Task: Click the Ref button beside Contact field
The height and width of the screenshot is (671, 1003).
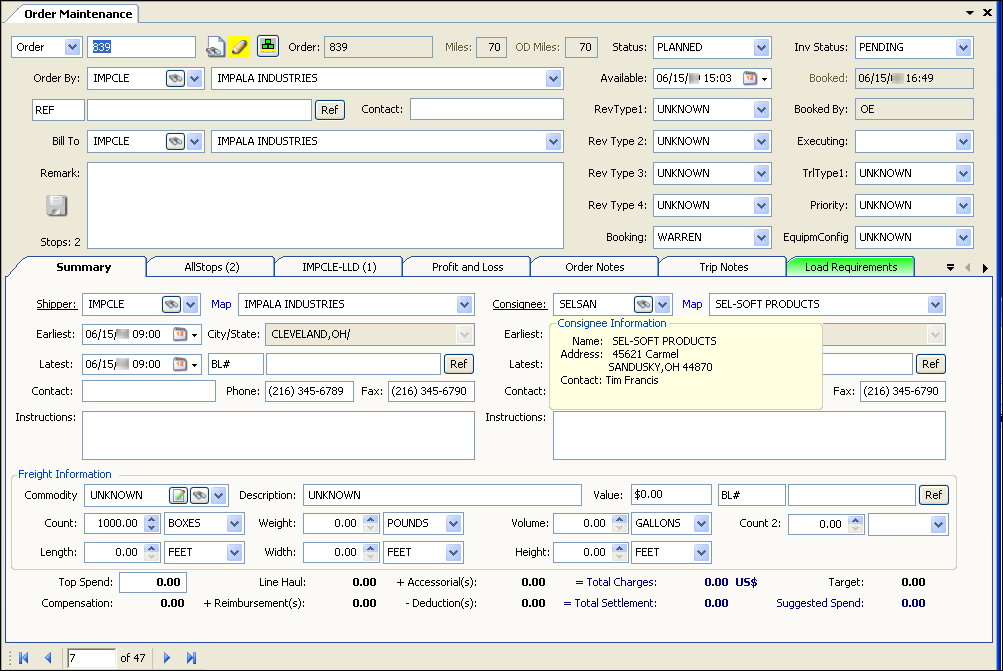Action: click(329, 110)
